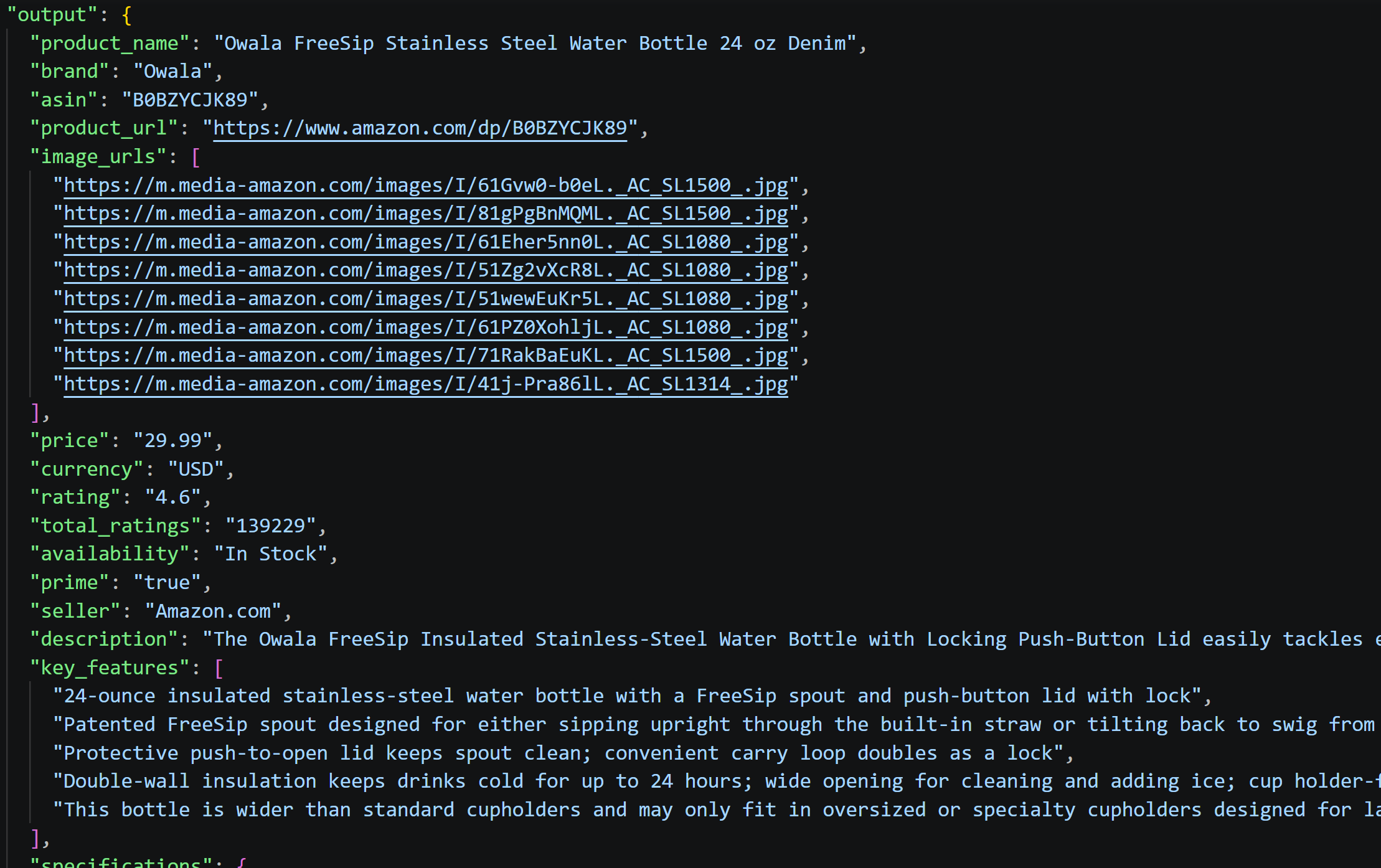Follow the 61Eher5nn0L image URL
1381x868 pixels.
[x=426, y=242]
